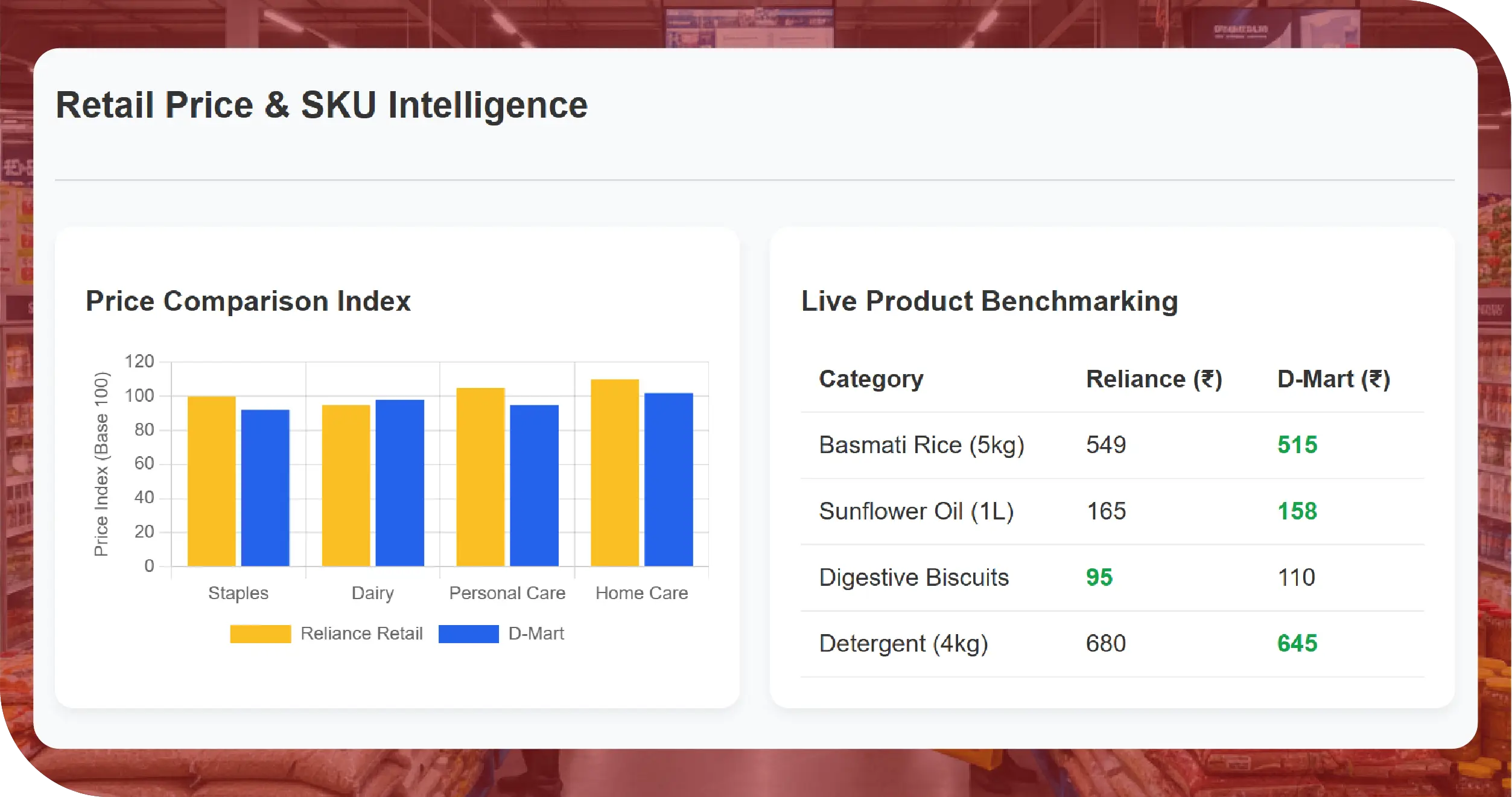The width and height of the screenshot is (1512, 797).
Task: Click the yellow Staples bar
Action: coord(211,481)
